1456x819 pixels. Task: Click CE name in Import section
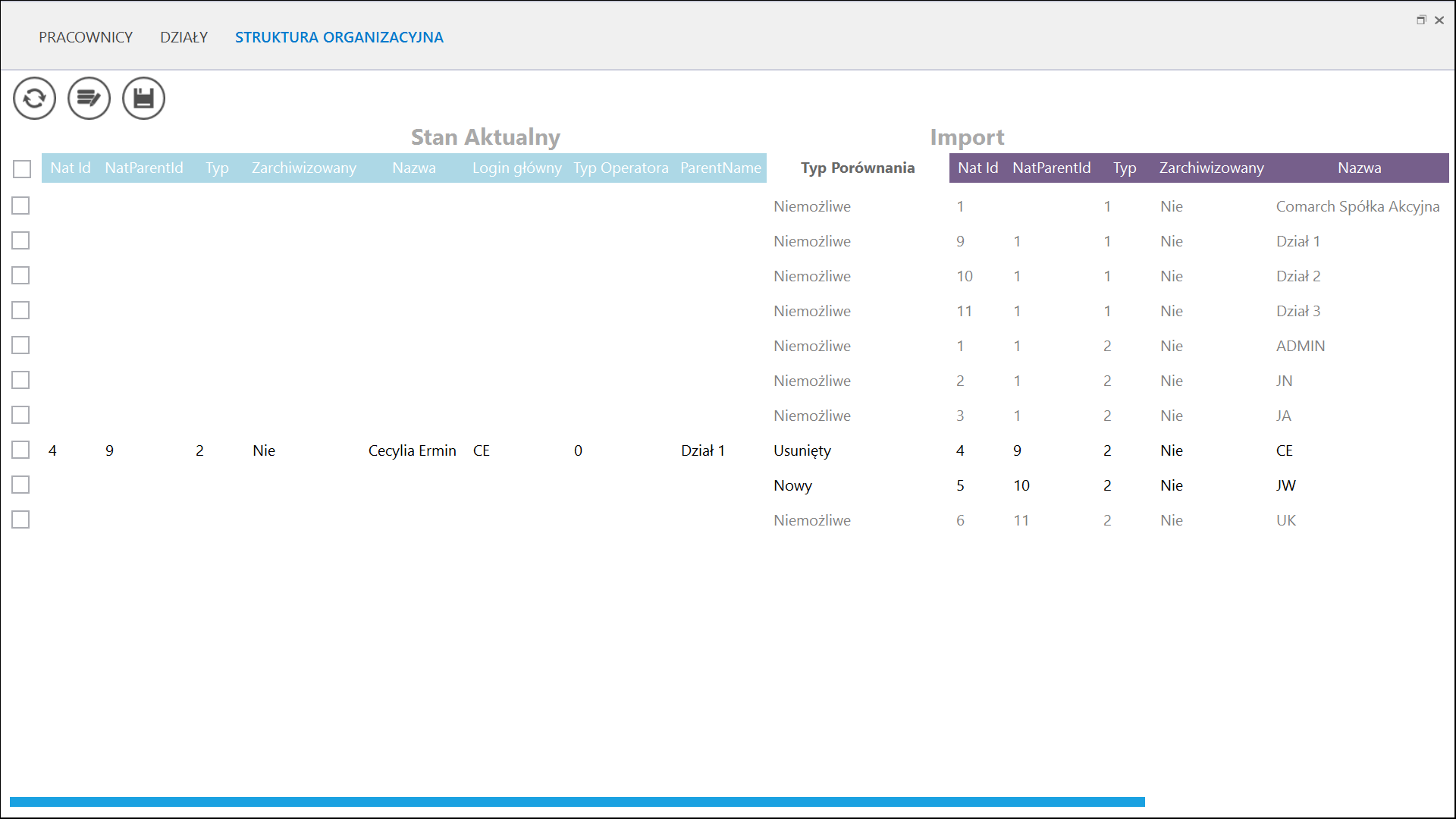[1284, 450]
